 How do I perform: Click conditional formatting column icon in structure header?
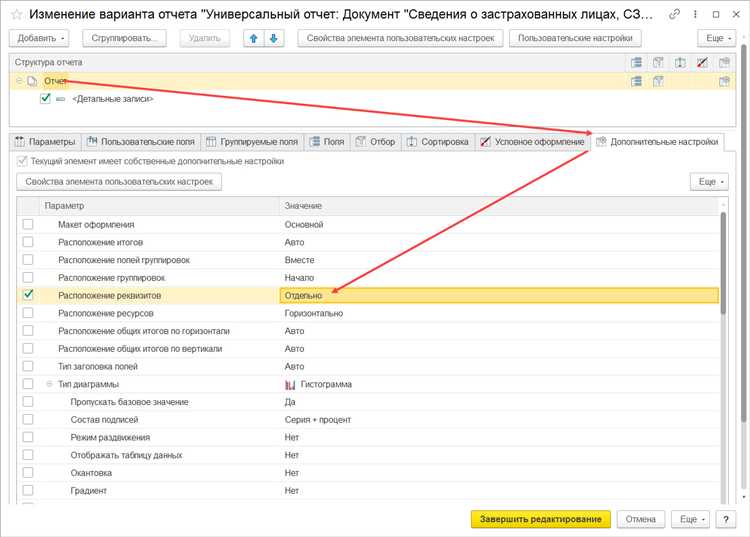702,62
